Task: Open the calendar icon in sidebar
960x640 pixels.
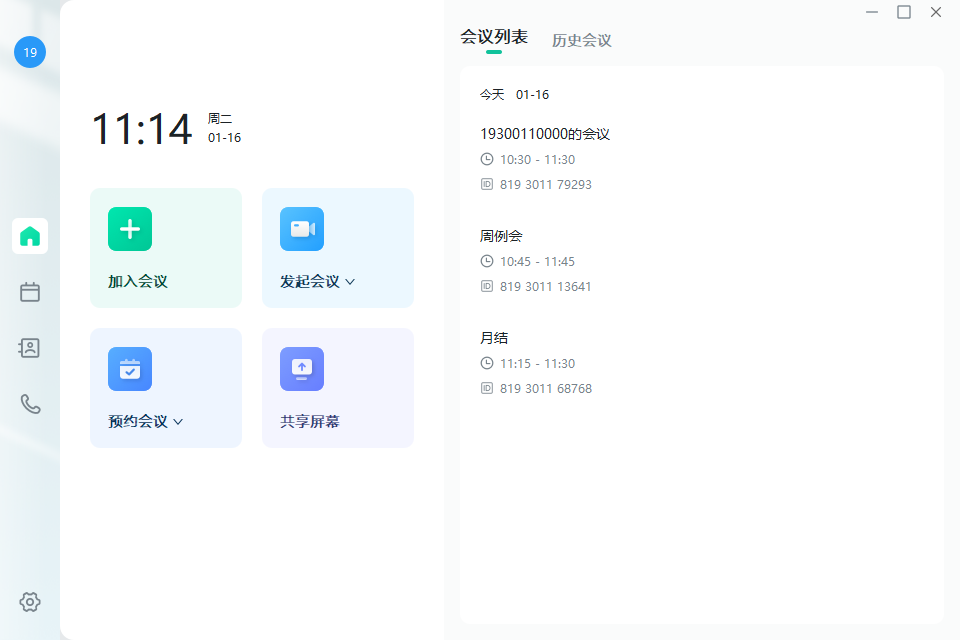Action: click(30, 292)
